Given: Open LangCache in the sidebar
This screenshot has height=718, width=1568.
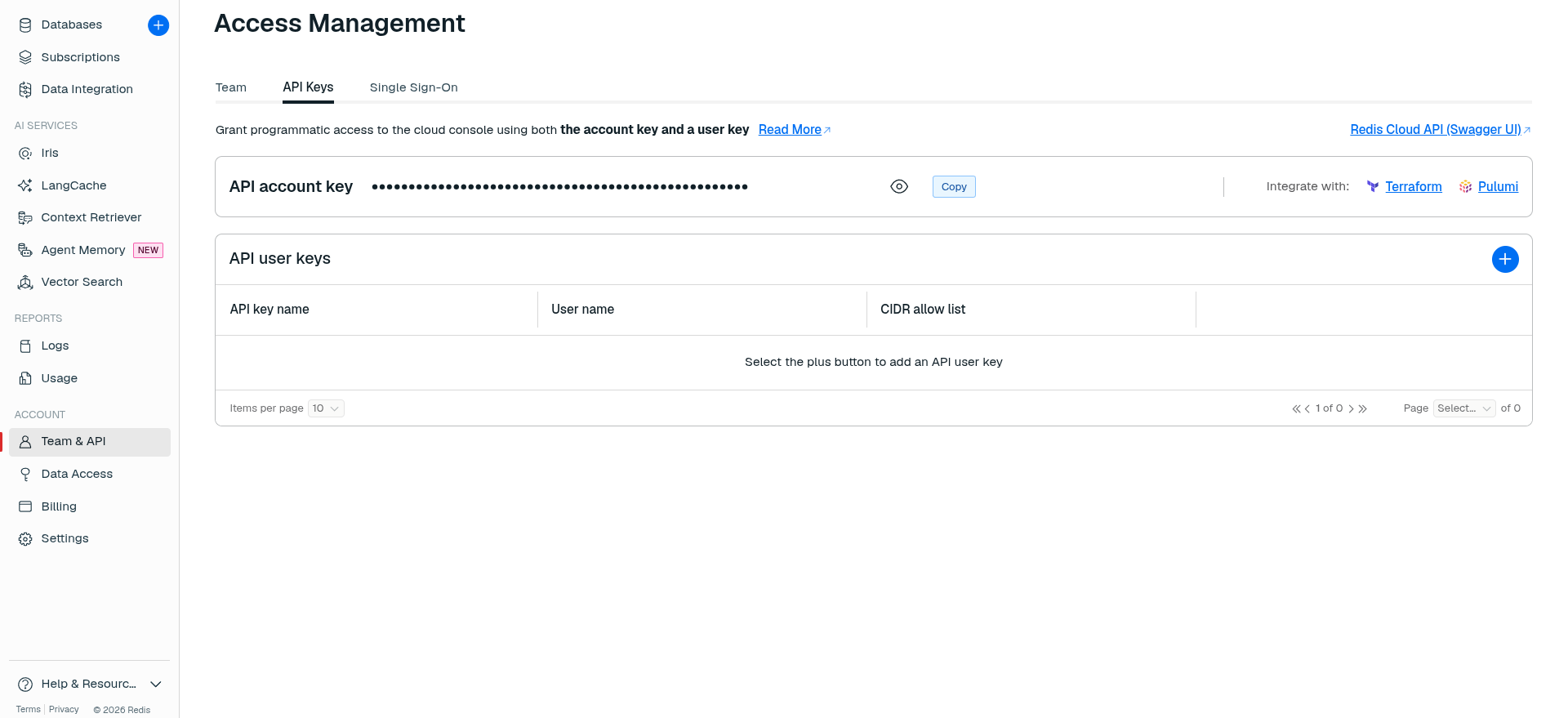Looking at the screenshot, I should click(x=90, y=185).
